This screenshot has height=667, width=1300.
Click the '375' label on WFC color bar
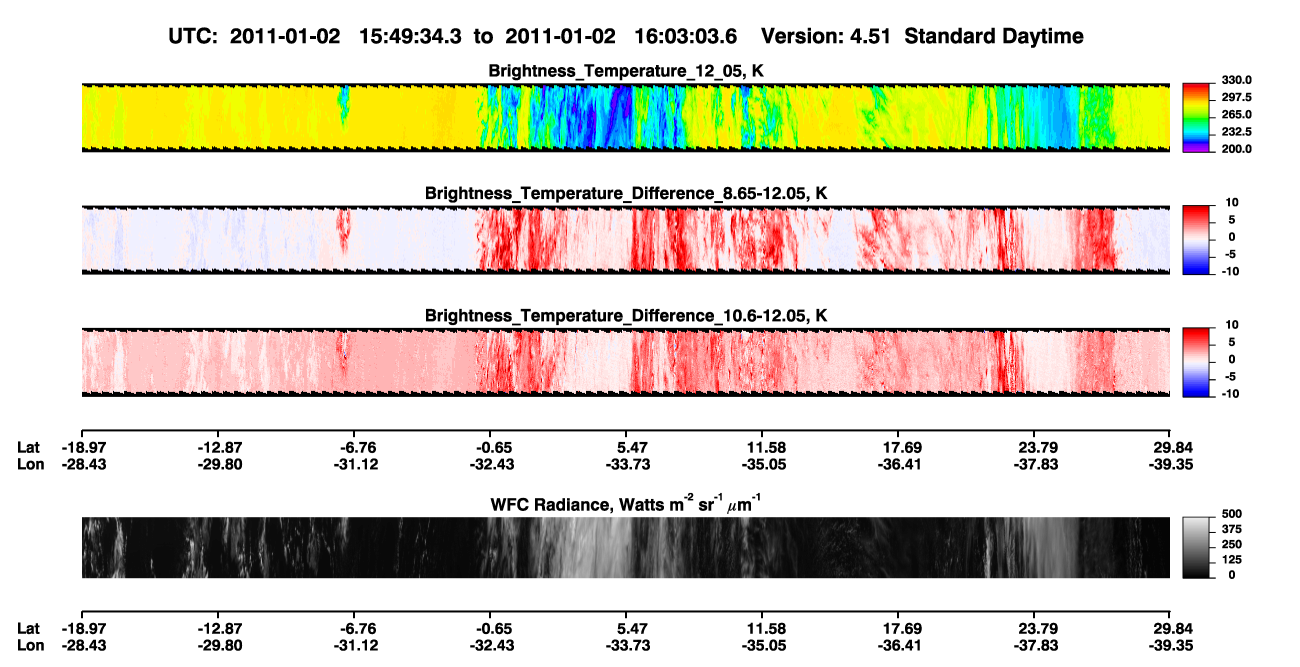pyautogui.click(x=1231, y=528)
